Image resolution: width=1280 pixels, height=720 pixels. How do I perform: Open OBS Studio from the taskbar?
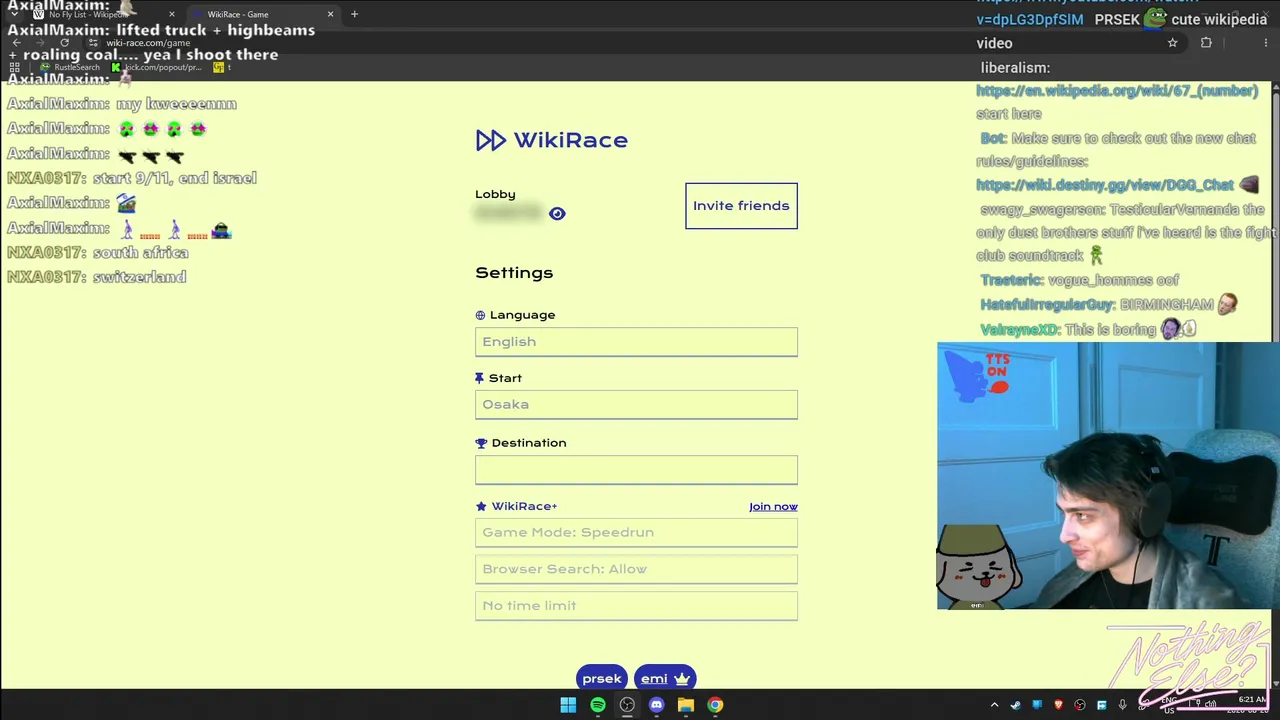627,705
